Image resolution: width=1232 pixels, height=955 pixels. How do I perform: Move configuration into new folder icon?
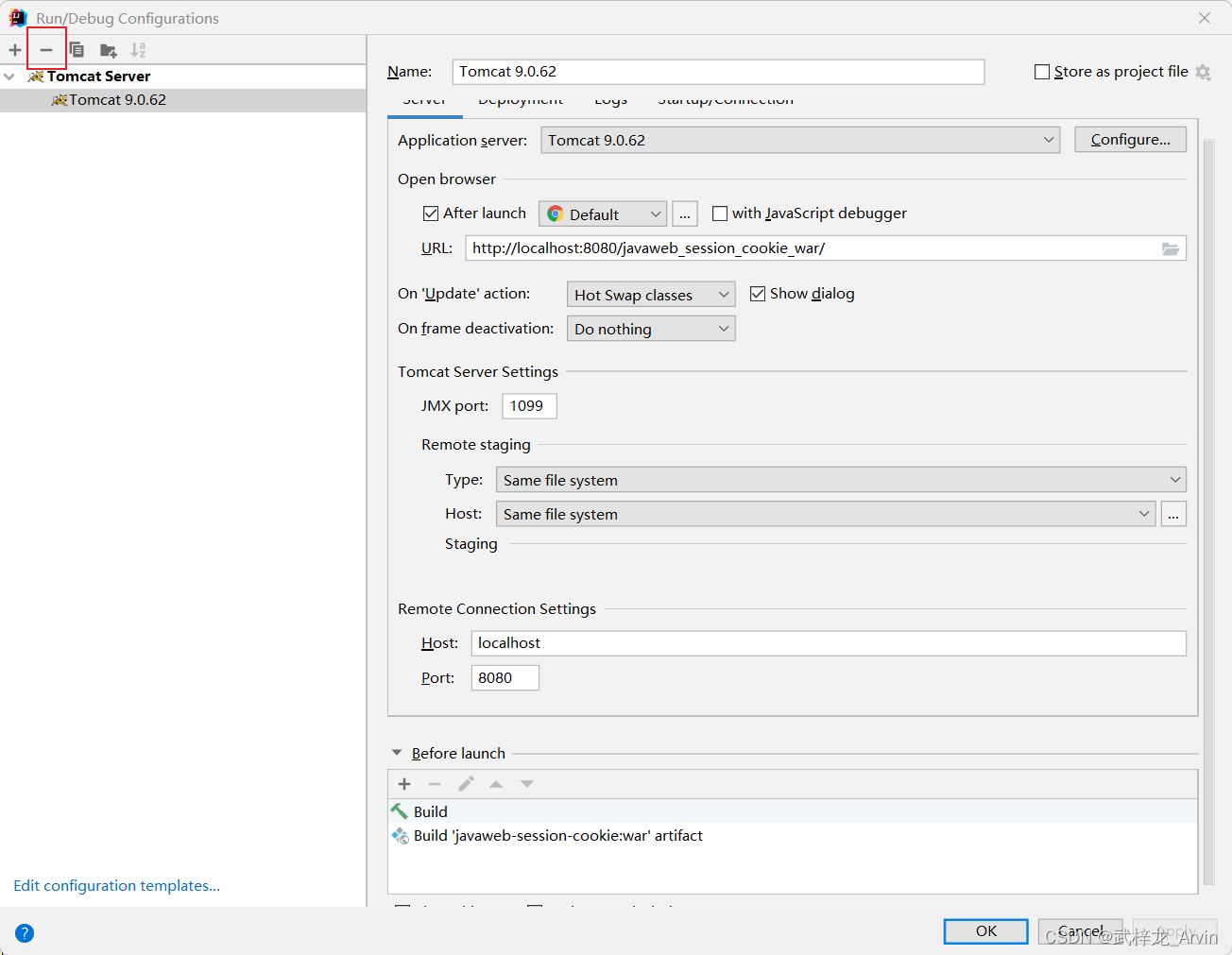(109, 50)
